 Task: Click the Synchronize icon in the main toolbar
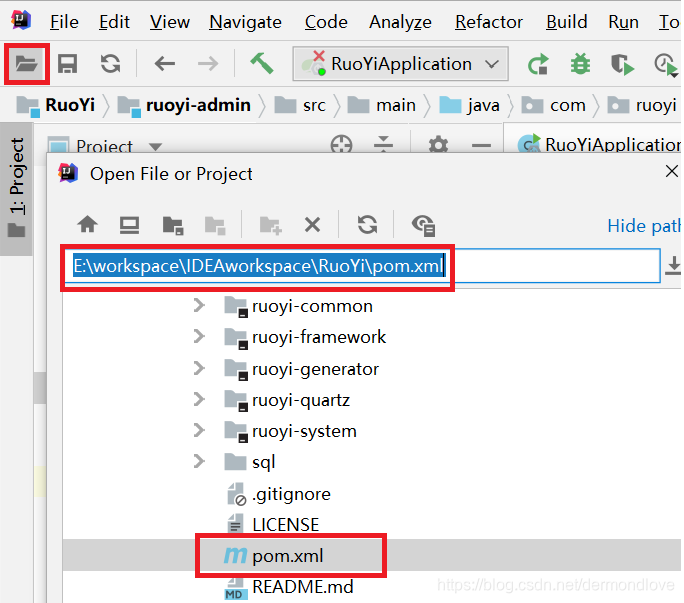point(110,64)
